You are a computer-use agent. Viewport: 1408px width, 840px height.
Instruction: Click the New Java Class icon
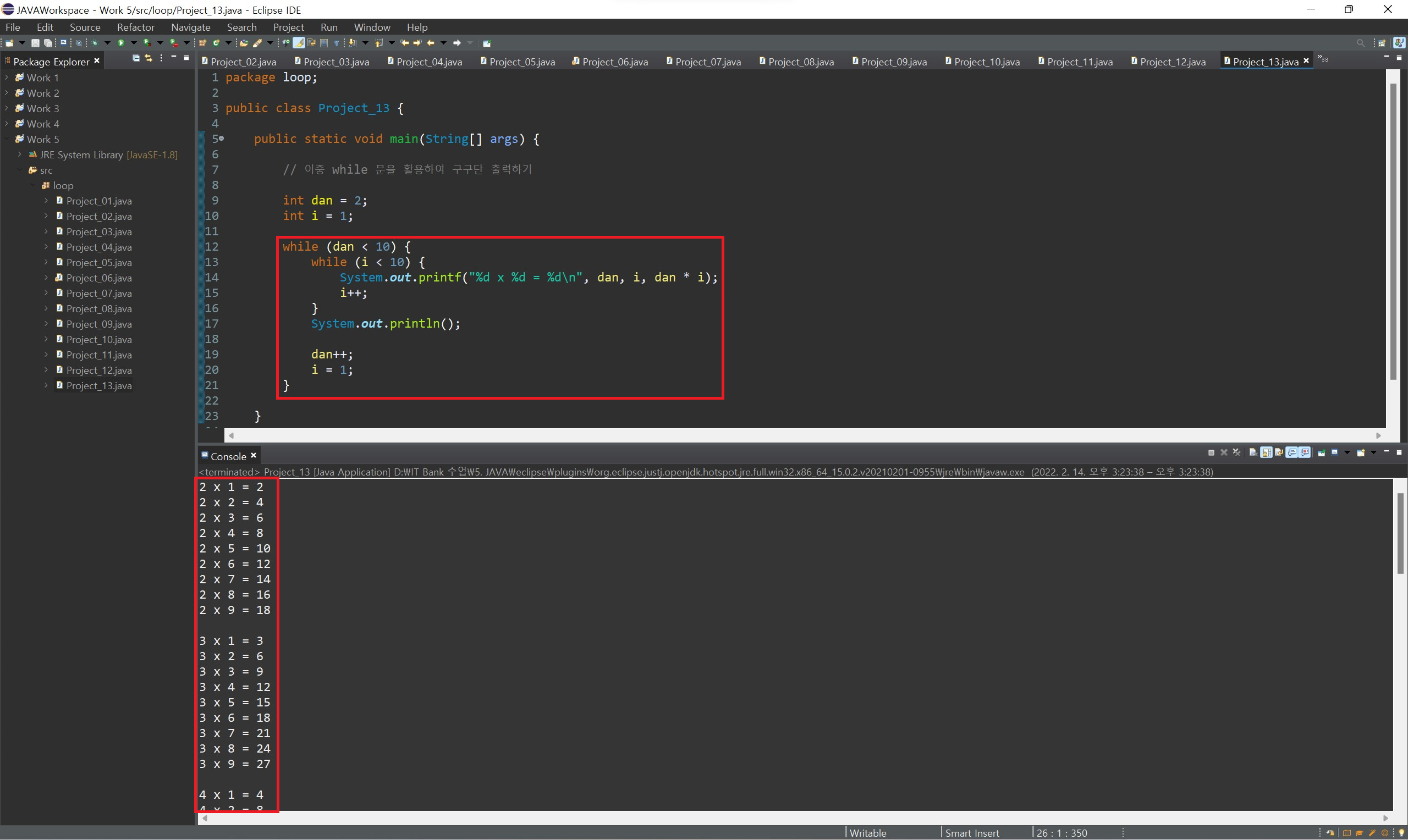click(216, 43)
